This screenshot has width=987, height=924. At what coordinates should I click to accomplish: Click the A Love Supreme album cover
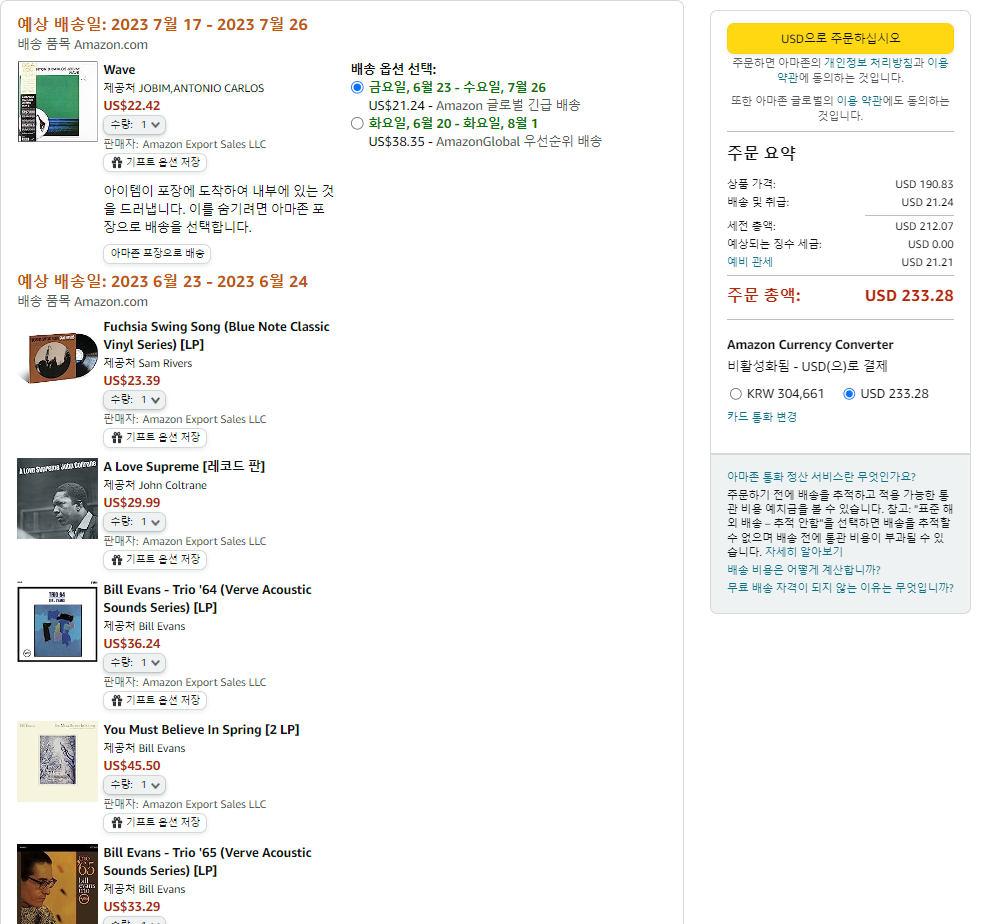tap(57, 499)
